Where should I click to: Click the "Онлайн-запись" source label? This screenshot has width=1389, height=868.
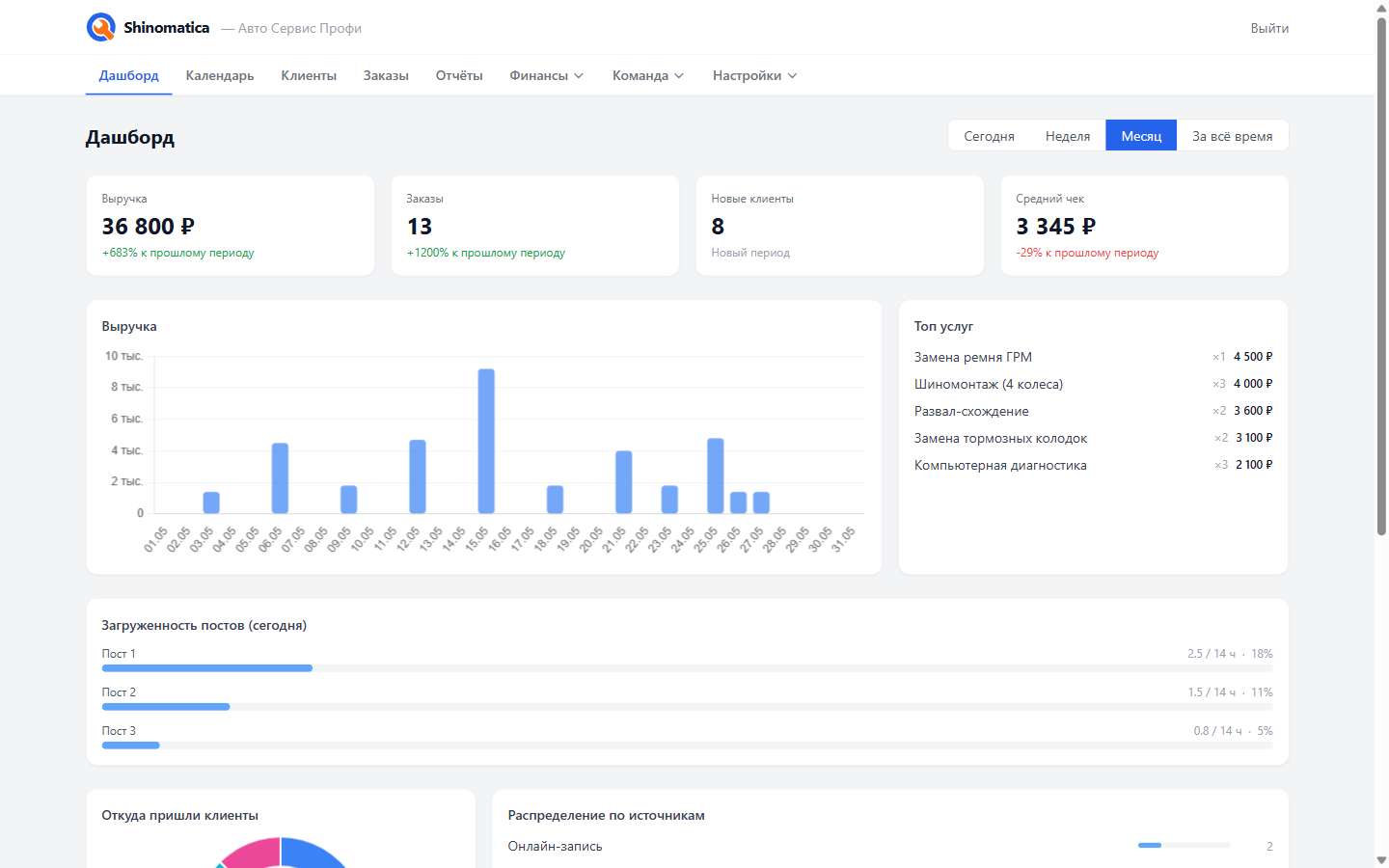click(x=555, y=846)
